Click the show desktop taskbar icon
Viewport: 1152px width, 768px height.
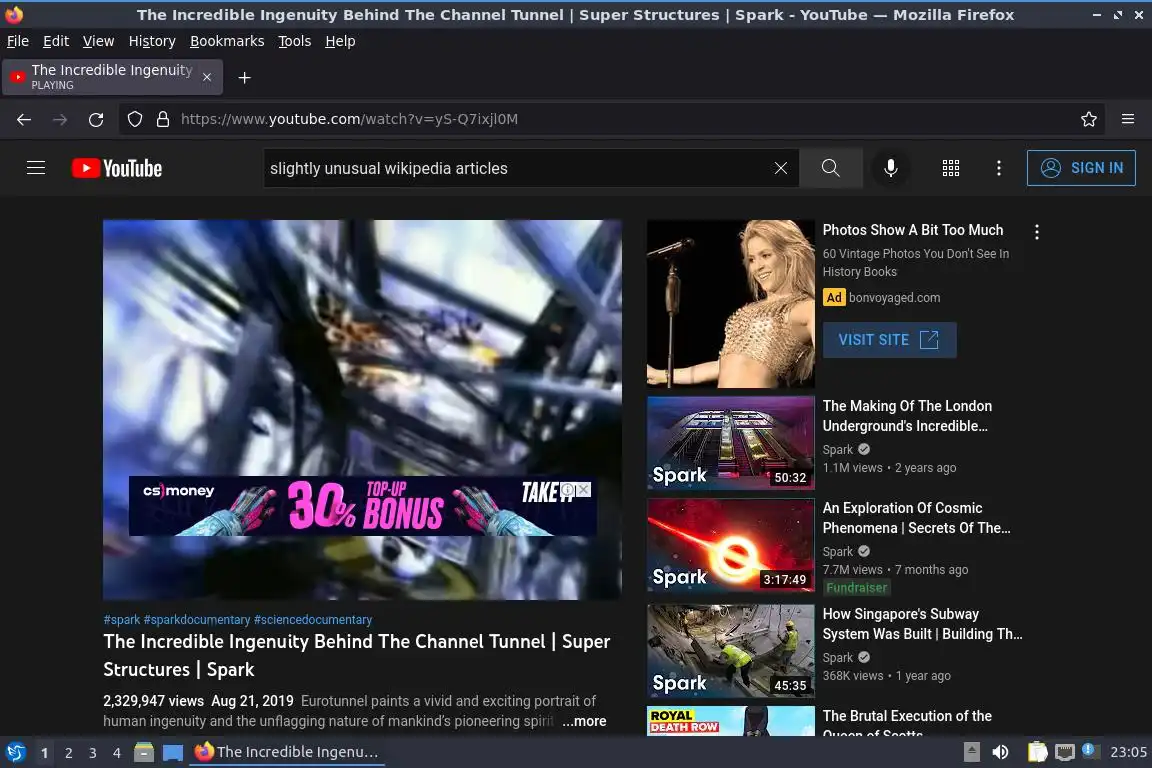[x=173, y=752]
